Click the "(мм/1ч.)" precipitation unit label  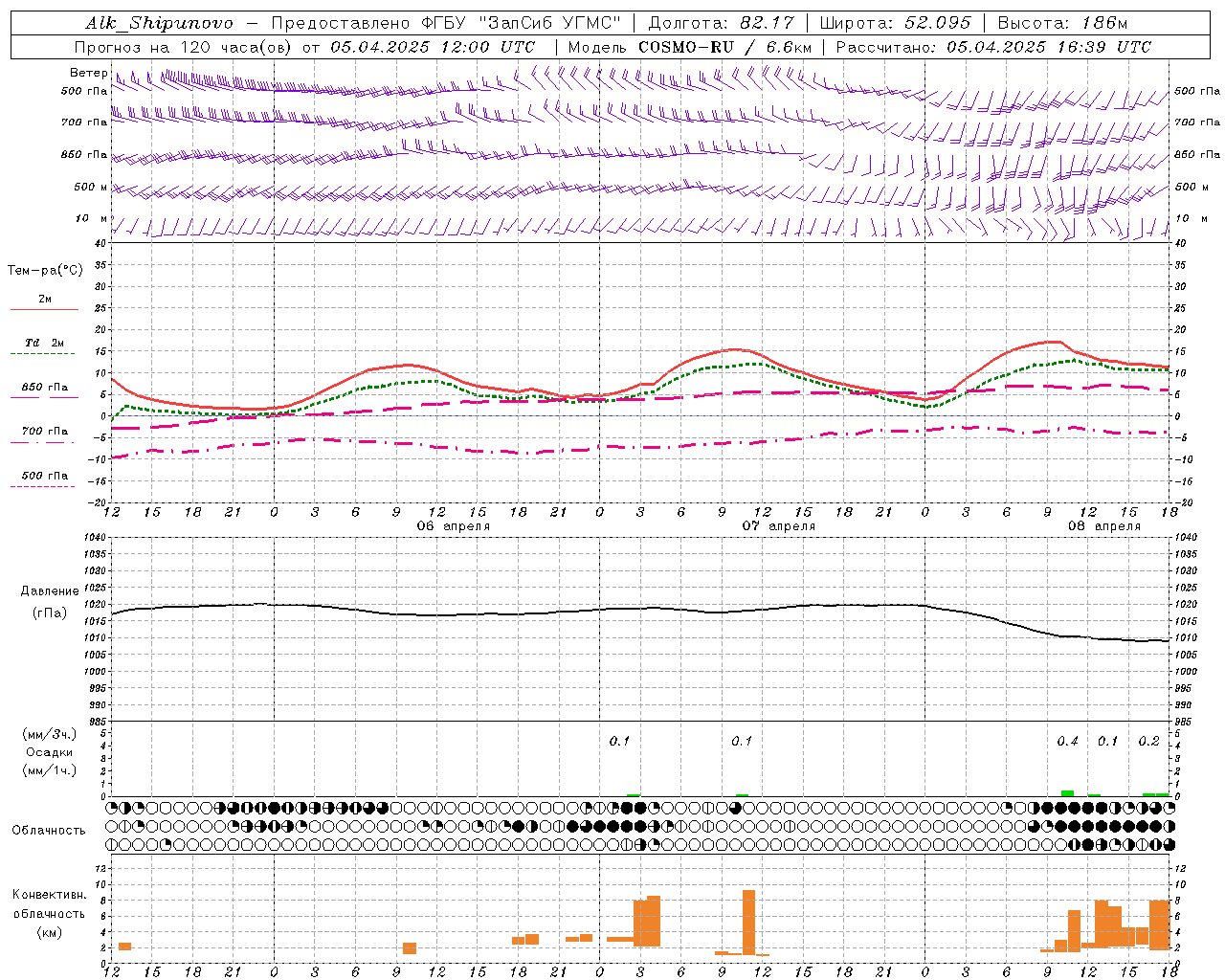click(50, 770)
